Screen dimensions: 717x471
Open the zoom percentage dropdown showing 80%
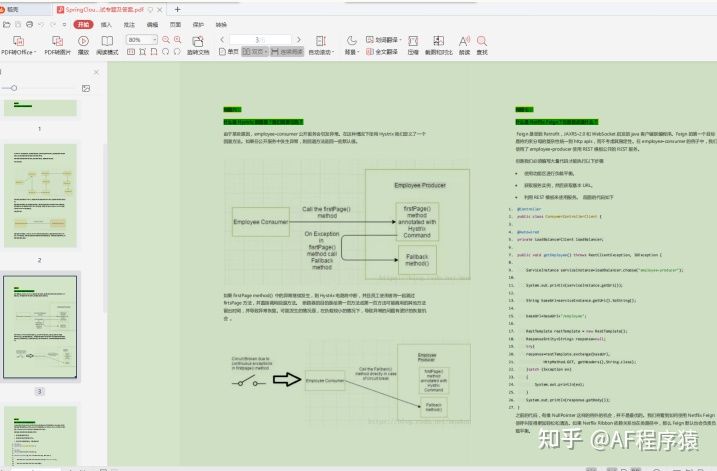(155, 40)
